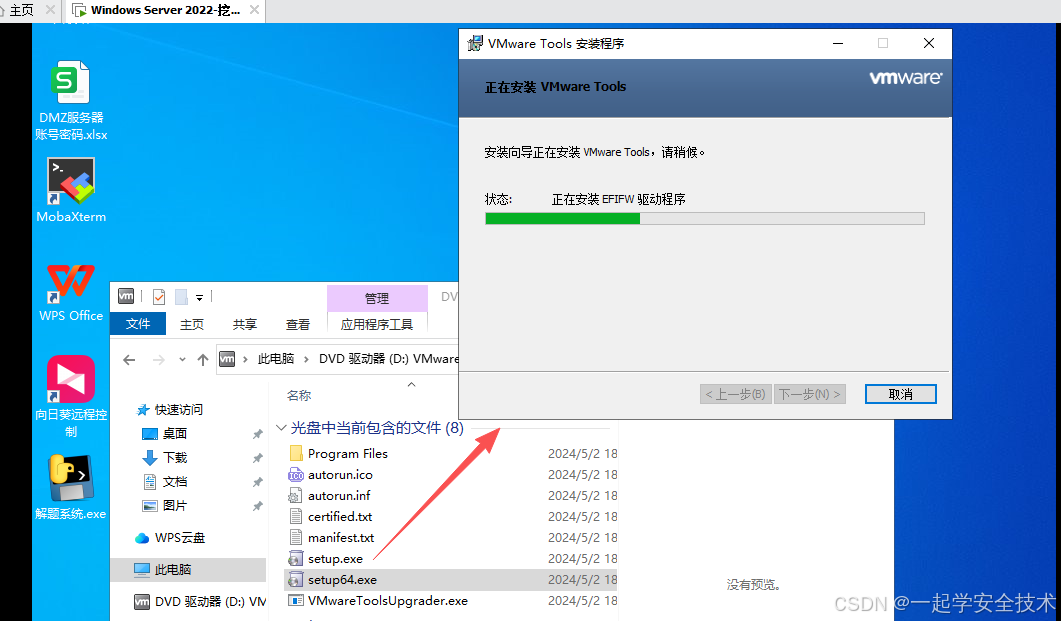Sort files by the 名称 column header

tap(298, 396)
